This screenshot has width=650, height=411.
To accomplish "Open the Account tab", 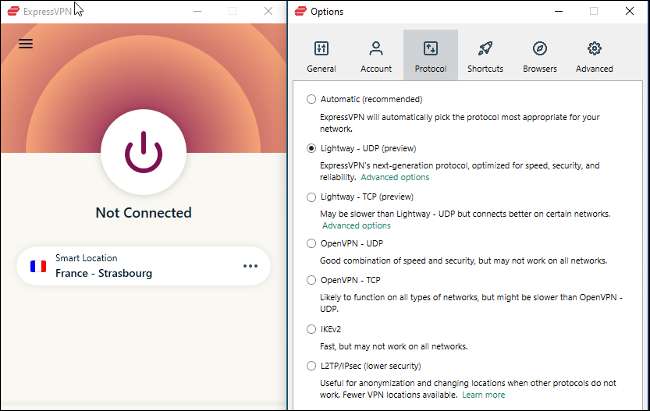I will pyautogui.click(x=376, y=57).
